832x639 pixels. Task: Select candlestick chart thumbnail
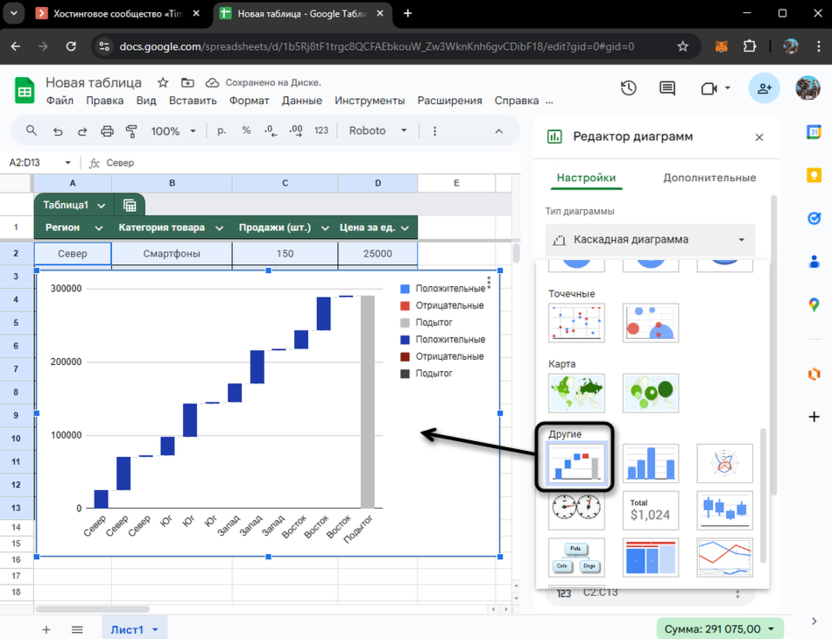click(x=724, y=510)
